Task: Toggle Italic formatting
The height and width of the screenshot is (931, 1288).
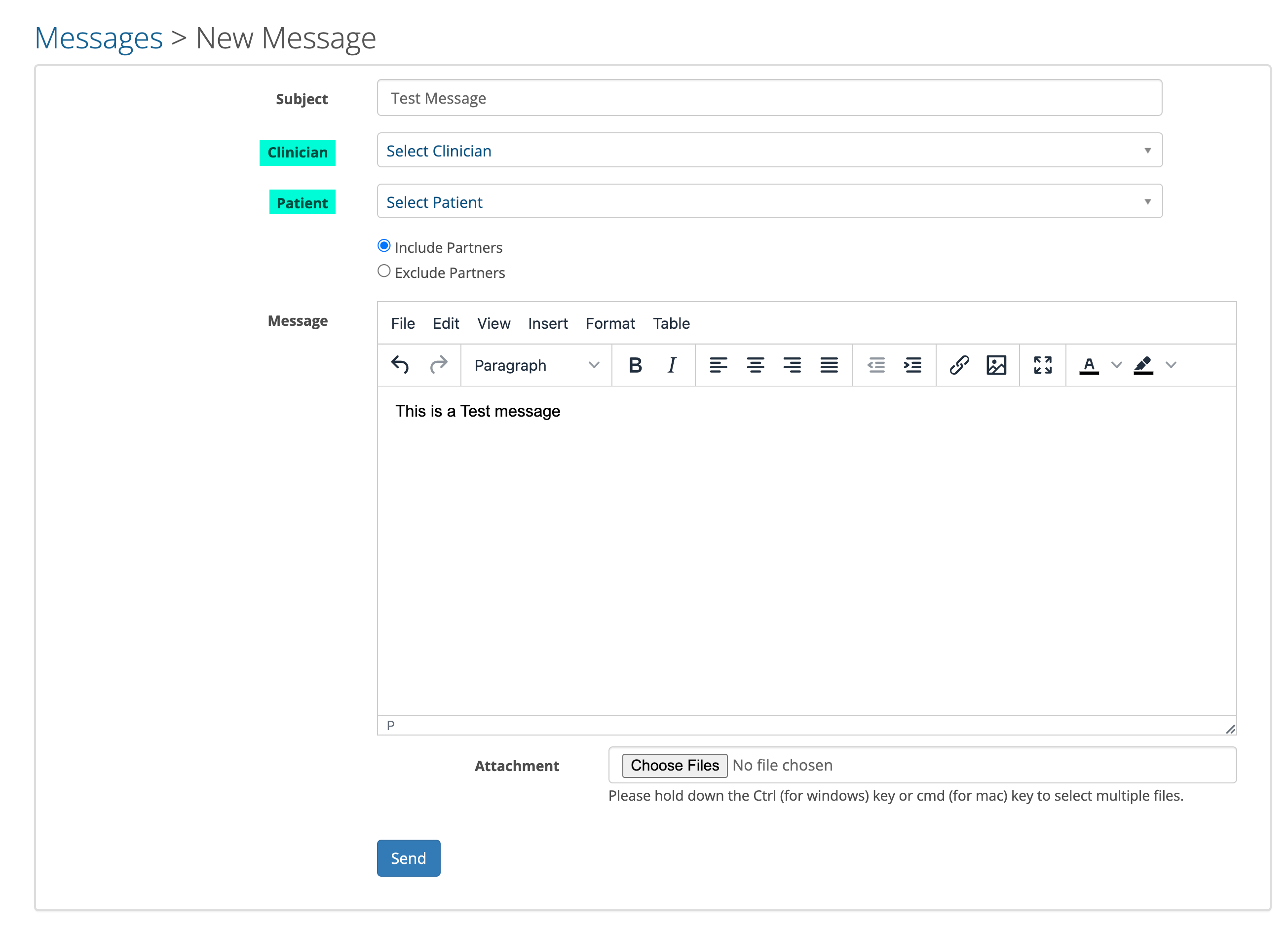Action: 672,365
